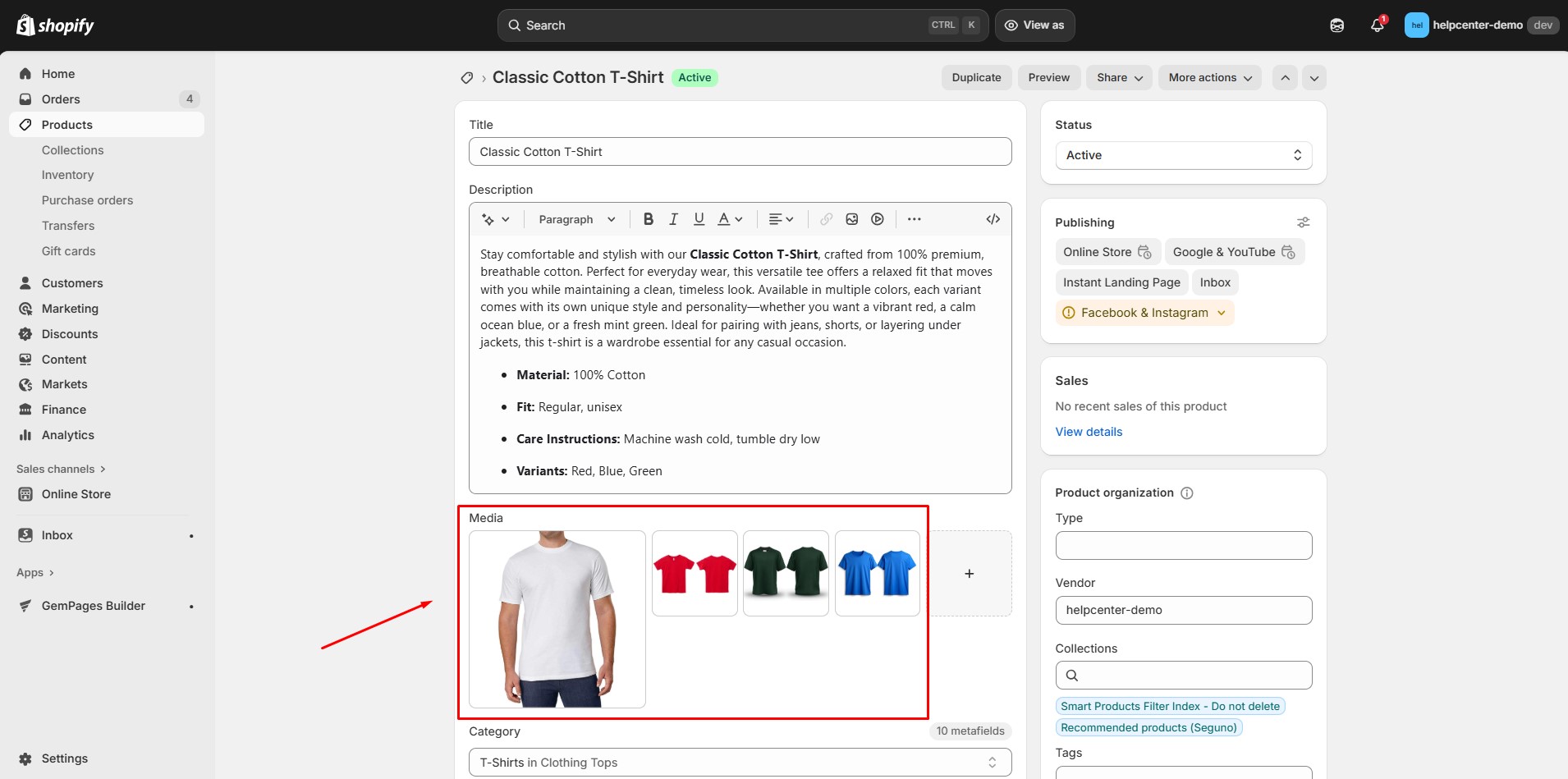Click the three-dots more formatting icon

tap(914, 219)
